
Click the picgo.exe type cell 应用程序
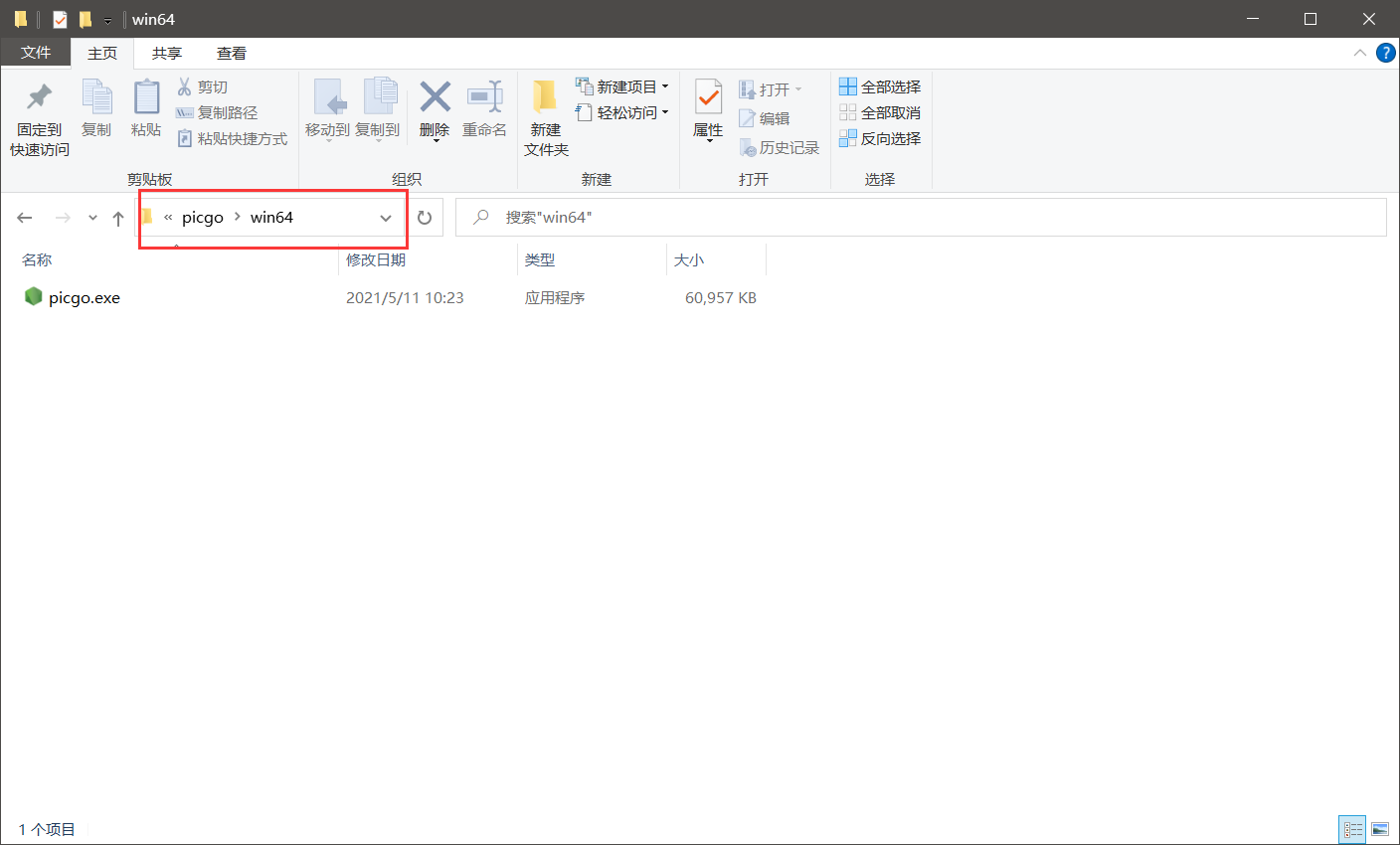pos(555,298)
